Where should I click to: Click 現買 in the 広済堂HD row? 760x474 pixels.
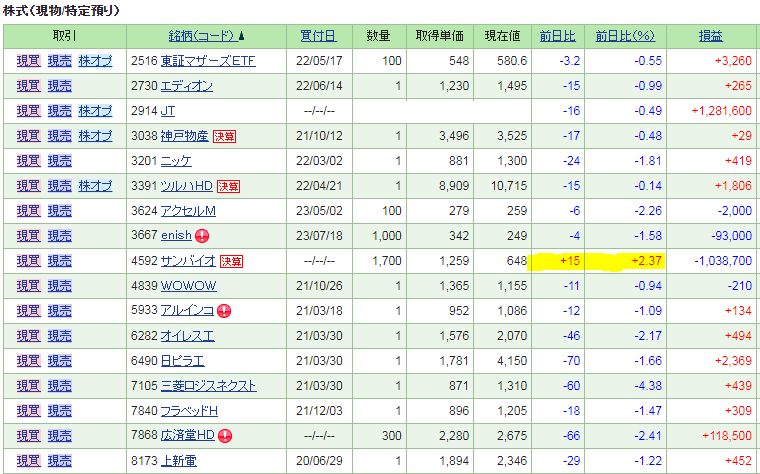pos(29,436)
